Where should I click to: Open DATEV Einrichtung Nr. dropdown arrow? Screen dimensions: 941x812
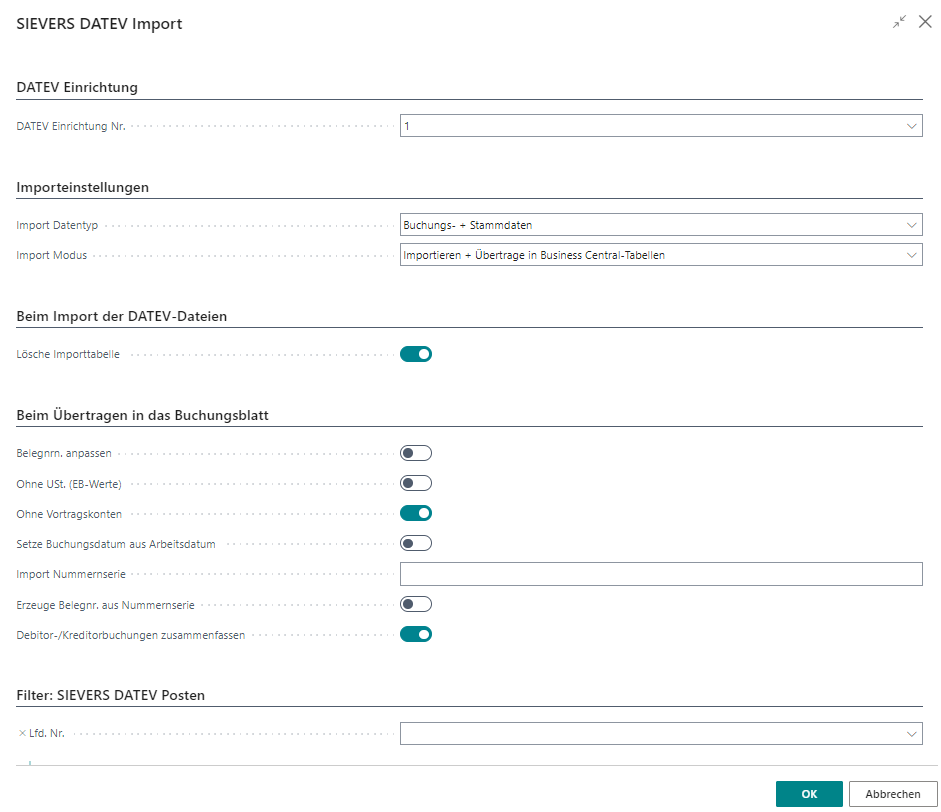pos(911,126)
